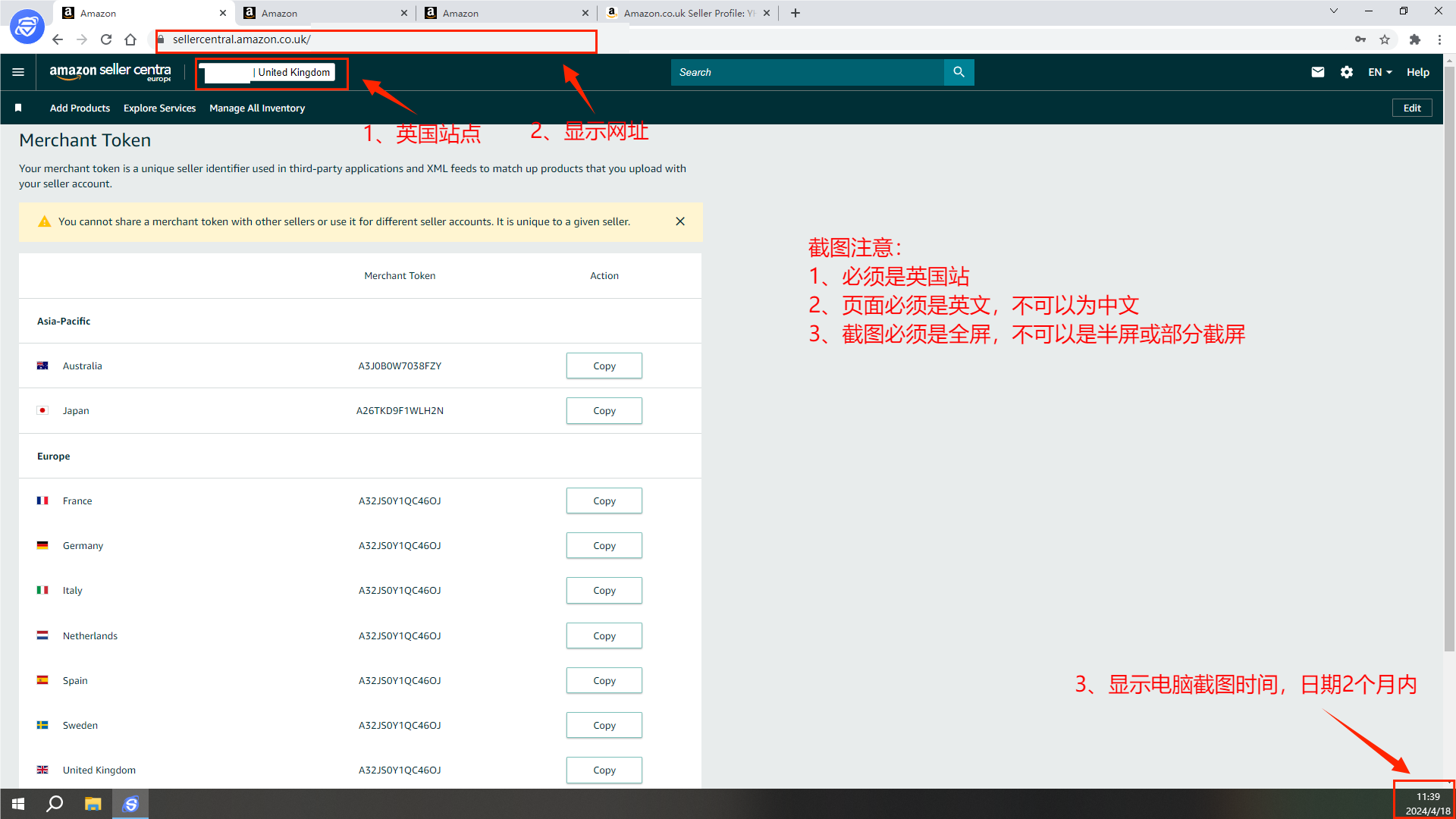The image size is (1456, 819).
Task: Open the Manage All Inventory menu
Action: (x=256, y=108)
